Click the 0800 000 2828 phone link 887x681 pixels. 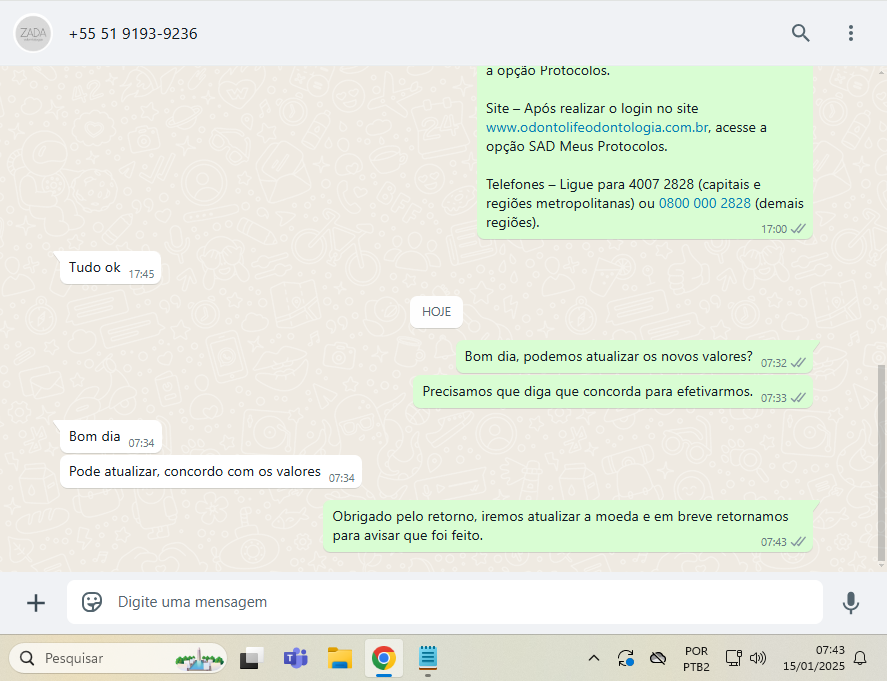coord(704,204)
